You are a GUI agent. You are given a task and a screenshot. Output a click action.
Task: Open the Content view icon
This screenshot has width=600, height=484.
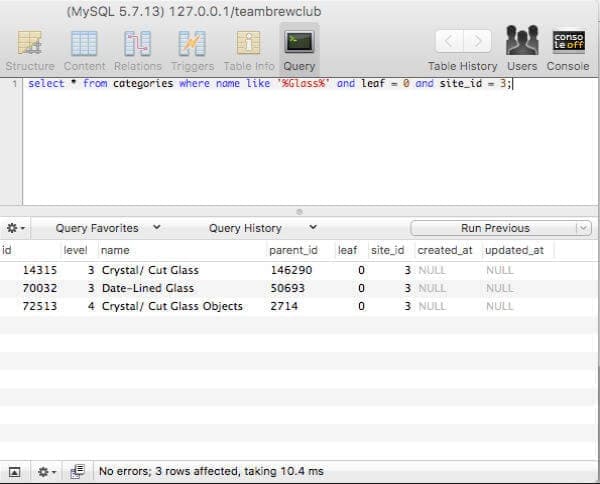[84, 43]
